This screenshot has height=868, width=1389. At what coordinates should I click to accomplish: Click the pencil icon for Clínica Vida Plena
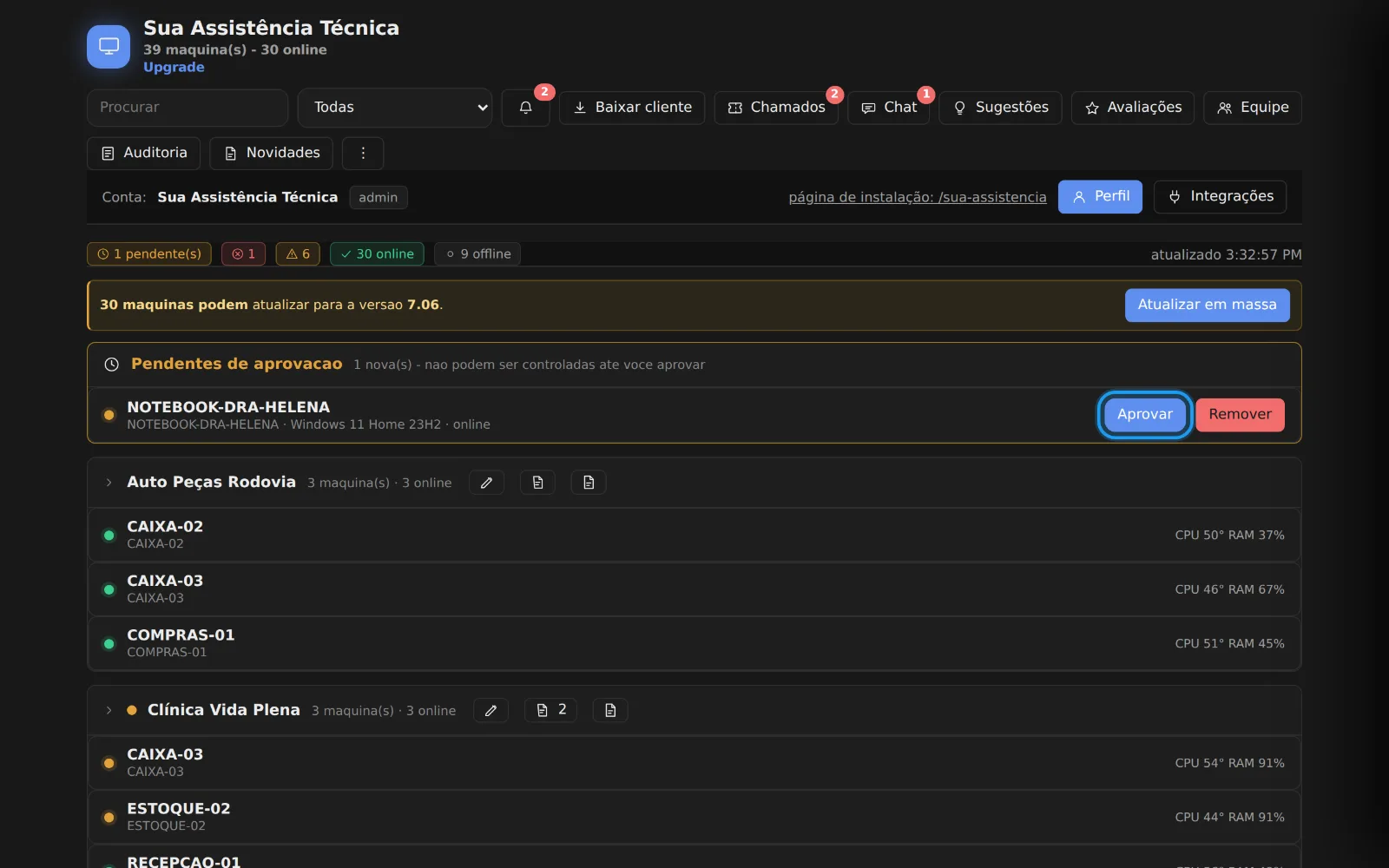coord(490,710)
